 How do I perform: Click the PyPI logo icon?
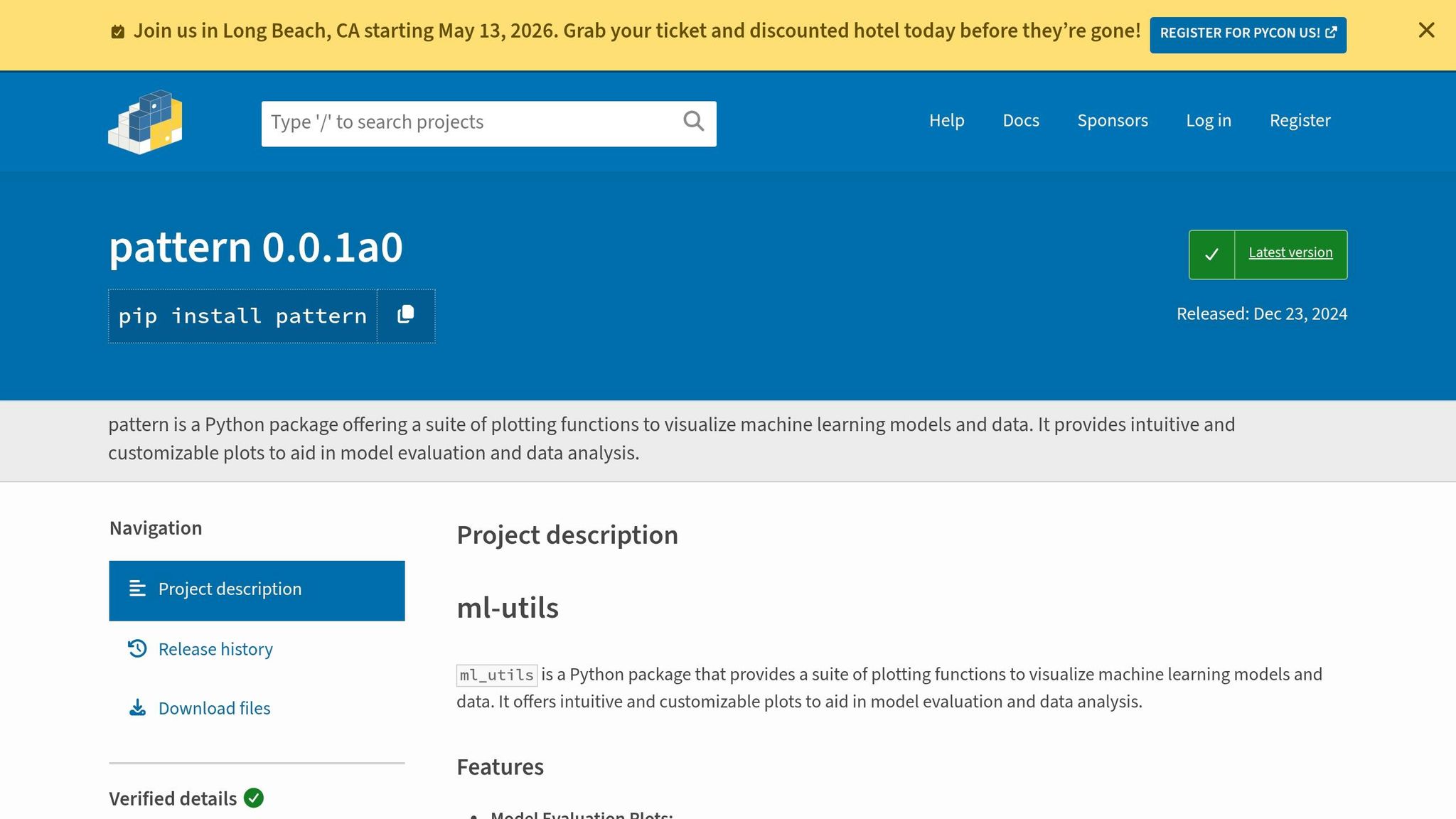pos(145,122)
